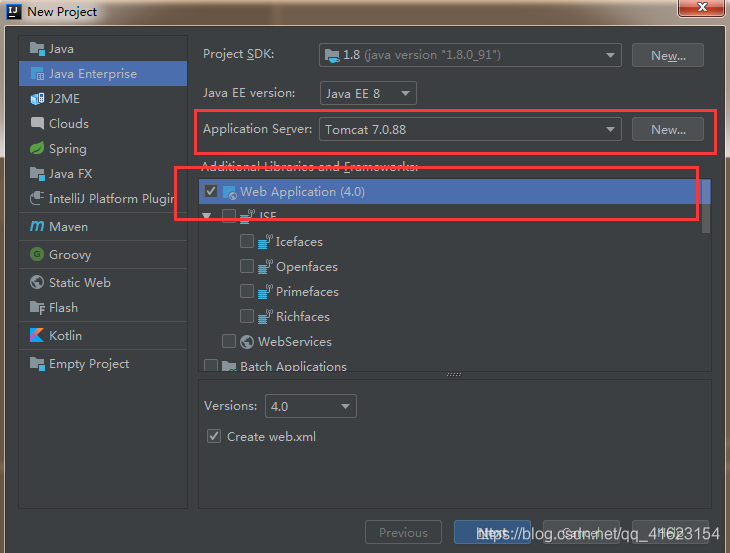The image size is (730, 553).
Task: Click the IntelliJ IDEA logo in title bar
Action: [x=14, y=11]
